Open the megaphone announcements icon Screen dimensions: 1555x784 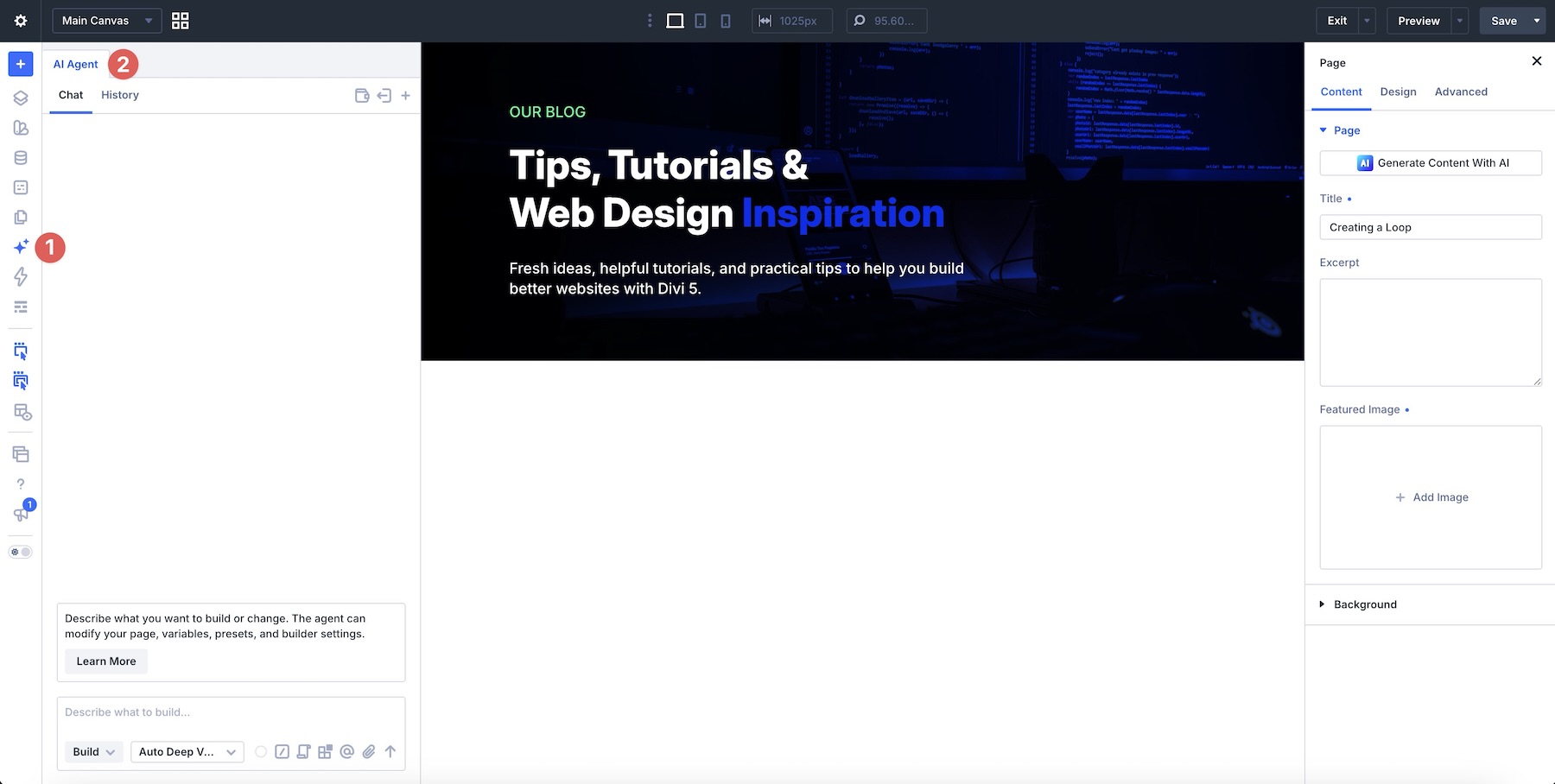click(21, 515)
